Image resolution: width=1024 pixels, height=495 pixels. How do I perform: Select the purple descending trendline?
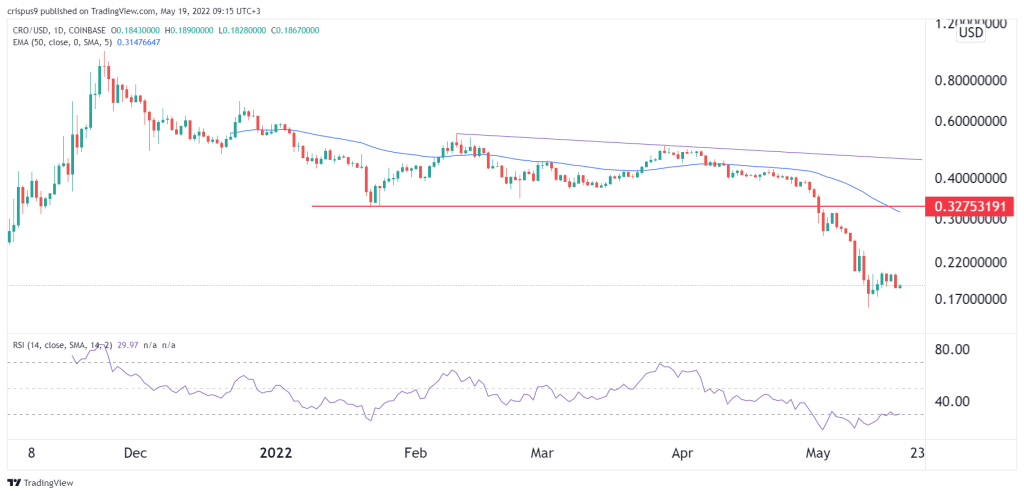click(689, 147)
